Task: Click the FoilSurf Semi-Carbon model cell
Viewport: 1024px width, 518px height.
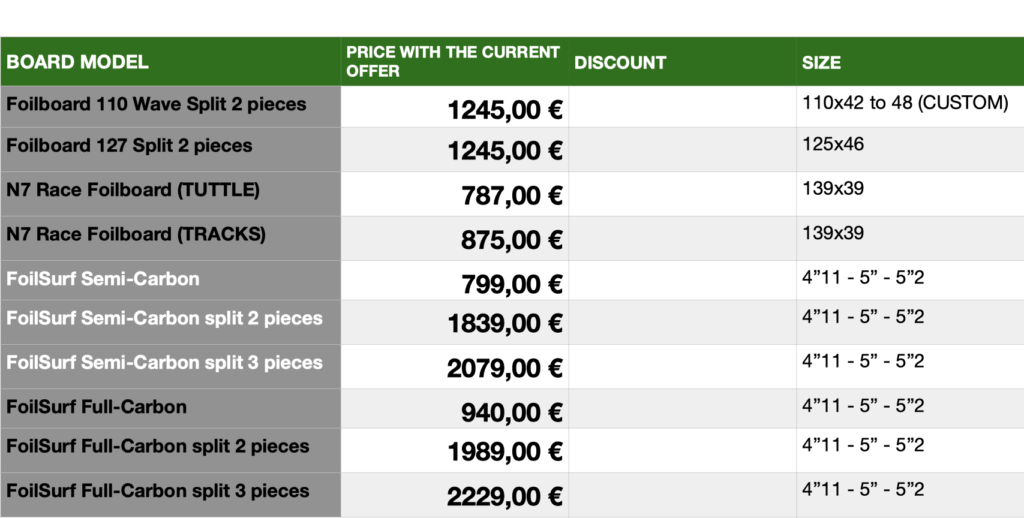Action: (x=170, y=280)
